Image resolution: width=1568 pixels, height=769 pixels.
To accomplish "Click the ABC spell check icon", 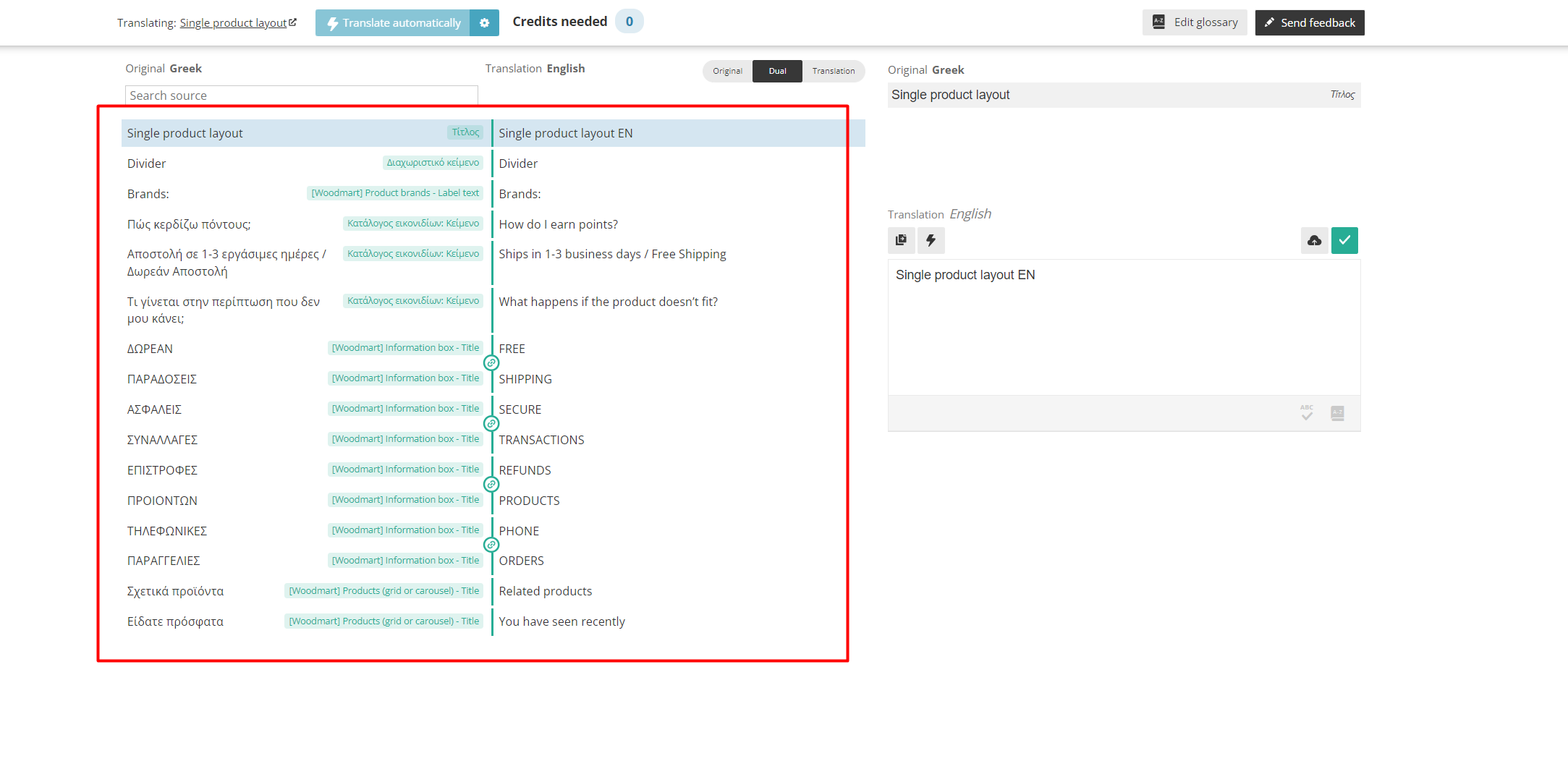I will point(1307,413).
